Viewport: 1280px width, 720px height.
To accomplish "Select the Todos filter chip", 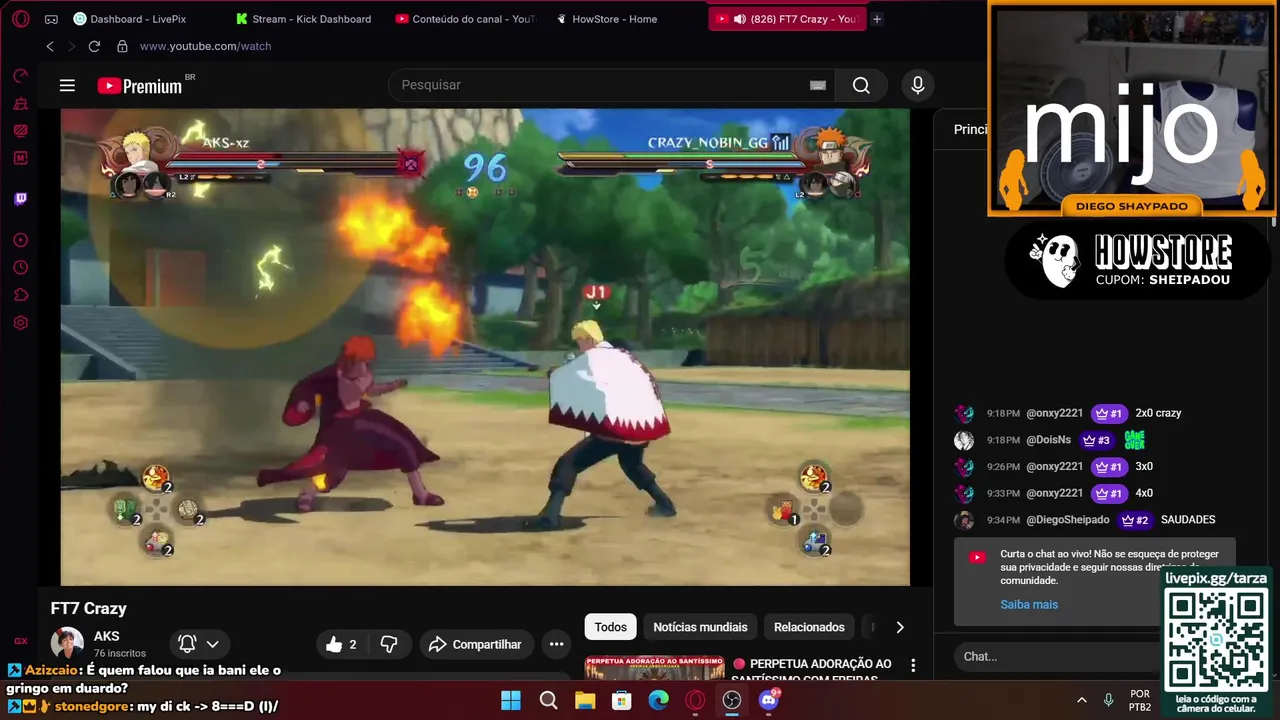I will pos(610,627).
